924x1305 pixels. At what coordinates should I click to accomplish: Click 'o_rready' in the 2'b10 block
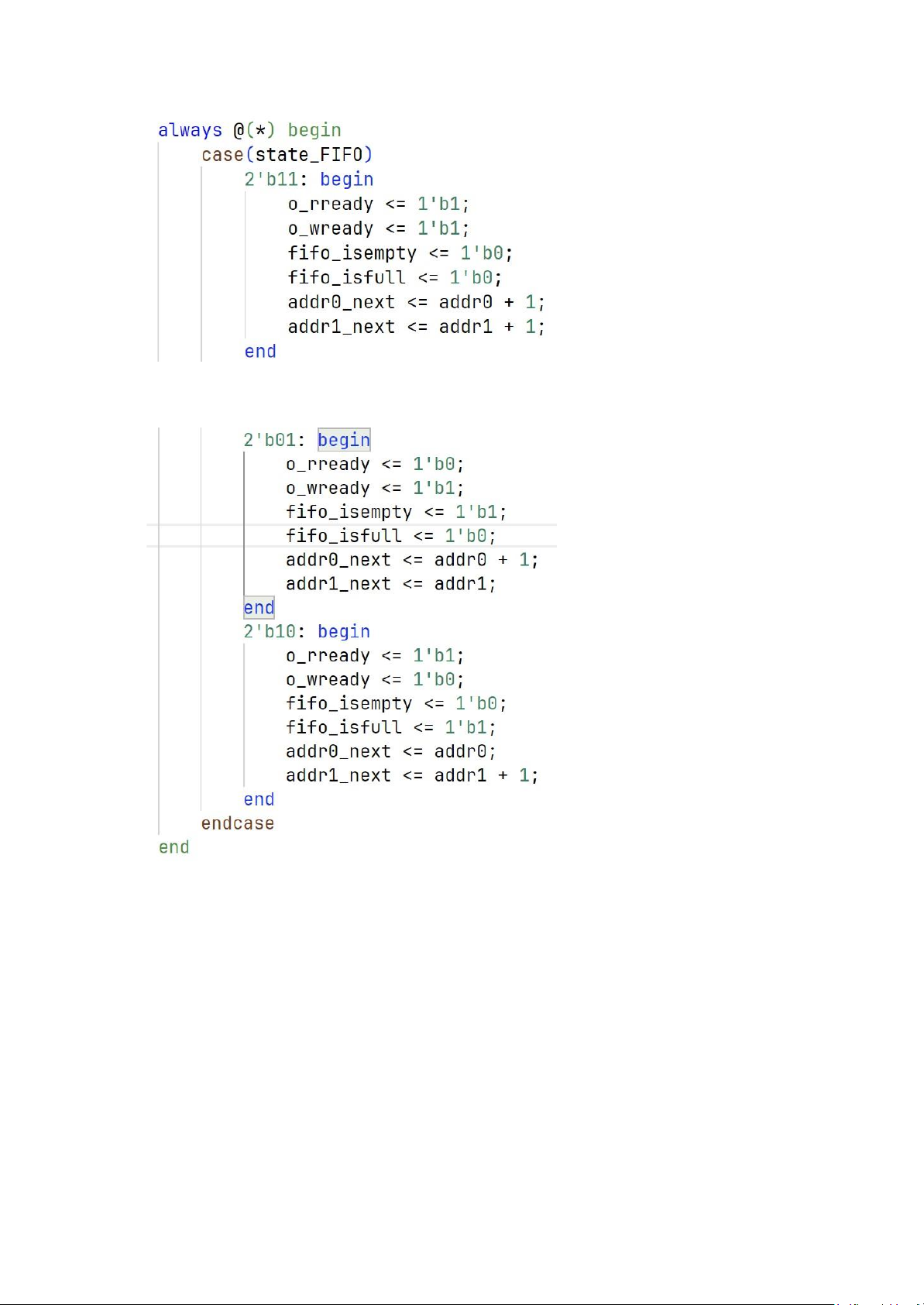tap(328, 656)
